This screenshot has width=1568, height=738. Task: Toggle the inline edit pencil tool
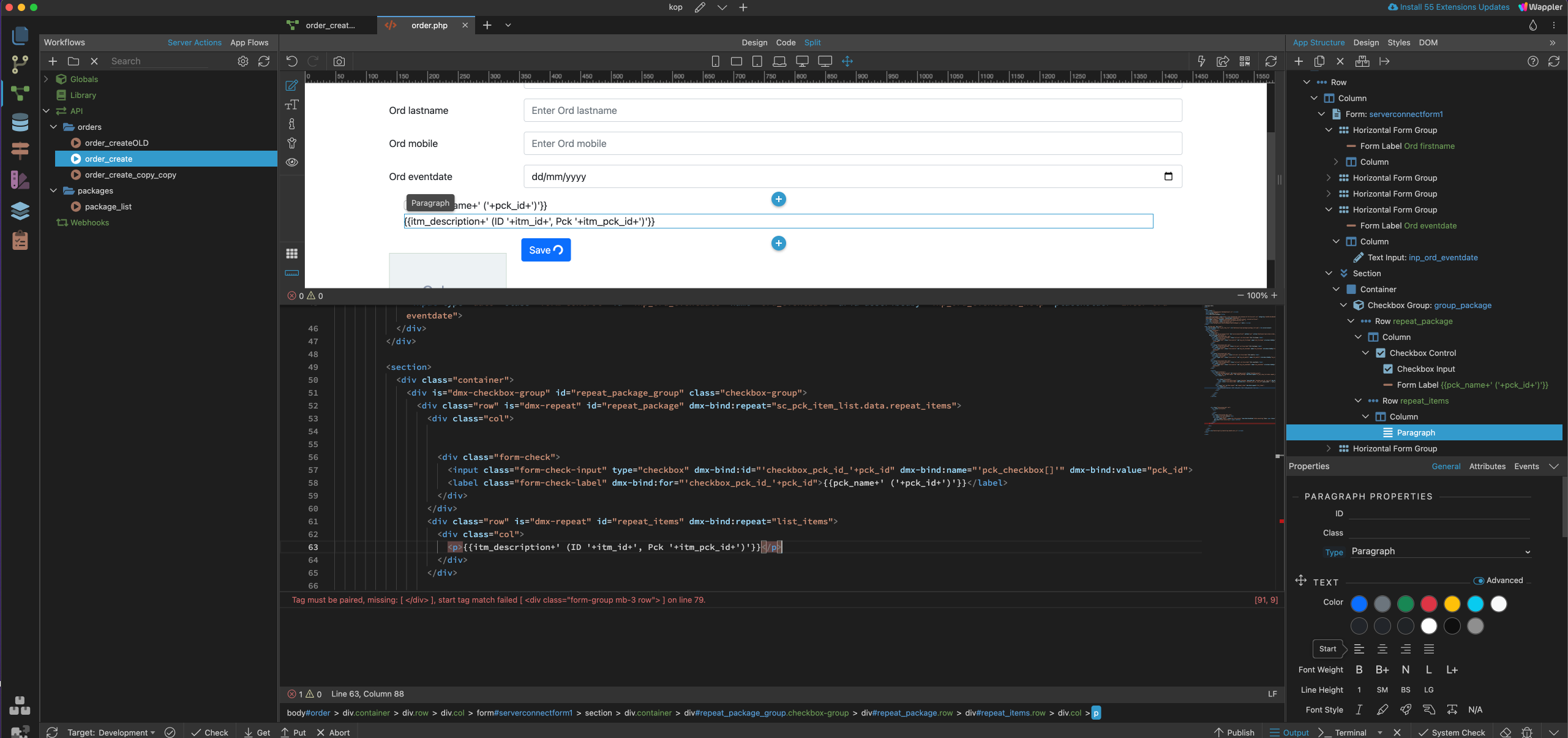pyautogui.click(x=292, y=86)
